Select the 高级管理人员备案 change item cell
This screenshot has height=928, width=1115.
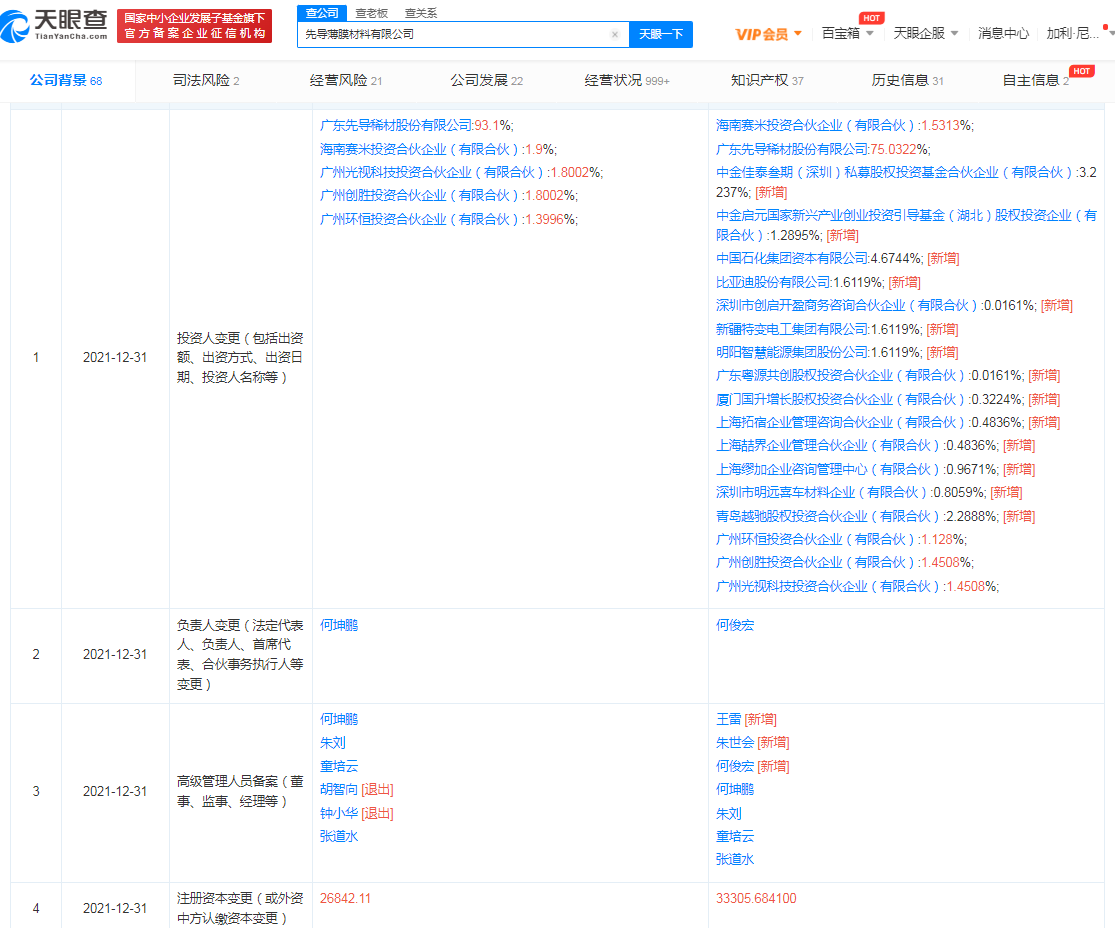point(240,791)
